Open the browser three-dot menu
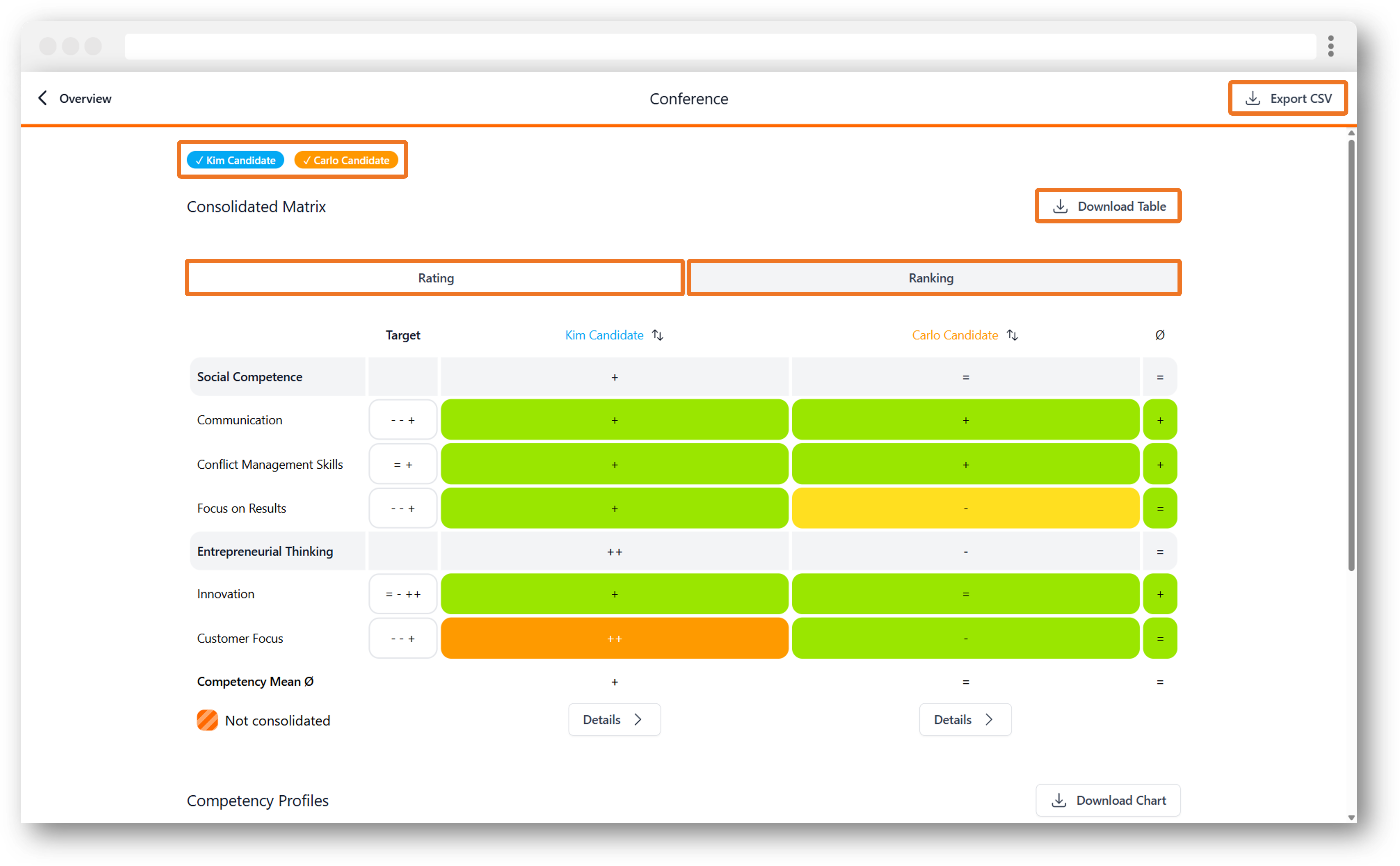Screen dimensions: 1400x866 [x=1330, y=46]
